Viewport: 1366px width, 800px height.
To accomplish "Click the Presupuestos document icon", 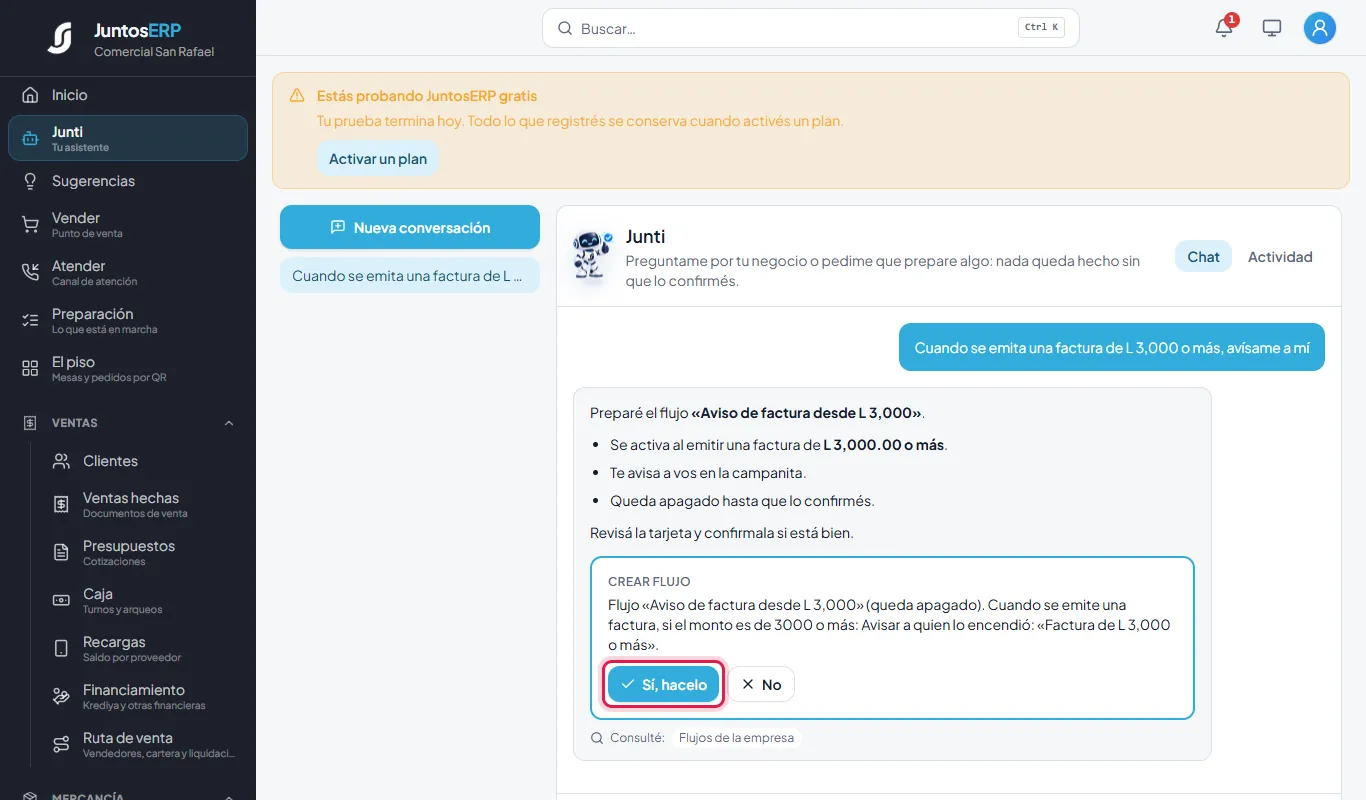I will [x=61, y=553].
